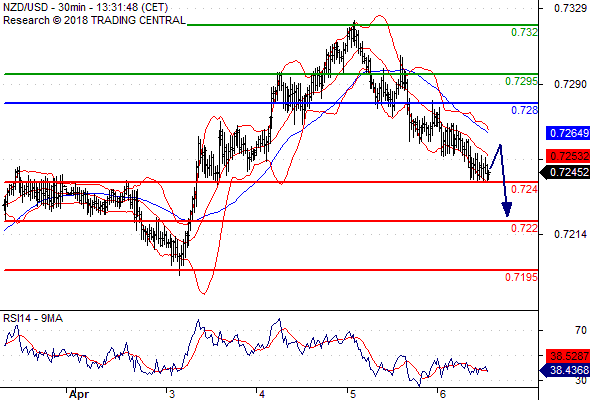Open the Trading Central research copyright text
Image resolution: width=590 pixels, height=400 pixels.
pos(94,20)
